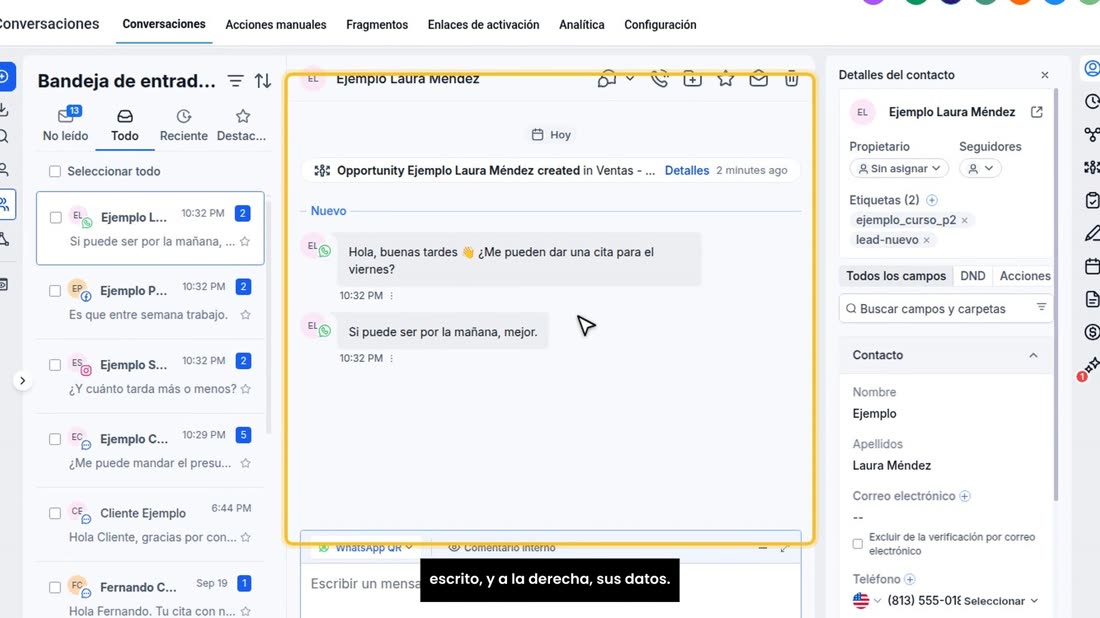The image size is (1100, 618).
Task: Show the Reciente inbox tab
Action: [184, 125]
